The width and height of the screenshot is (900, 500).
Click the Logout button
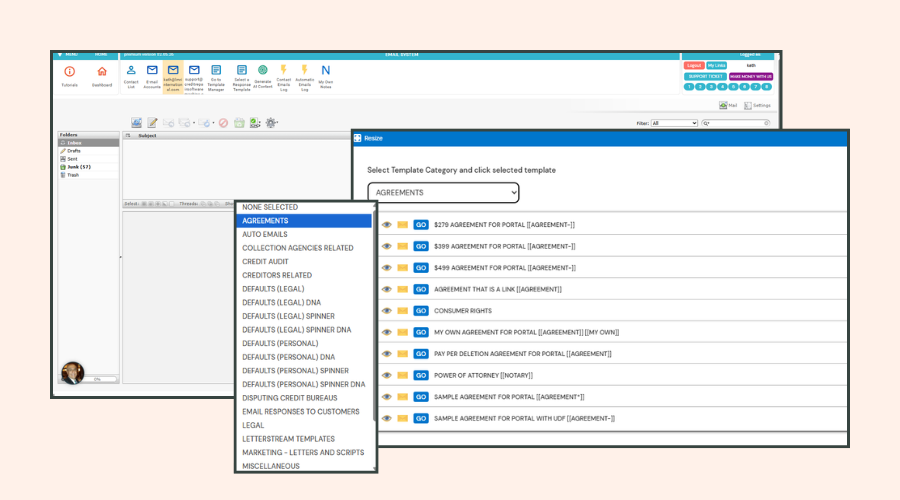694,65
